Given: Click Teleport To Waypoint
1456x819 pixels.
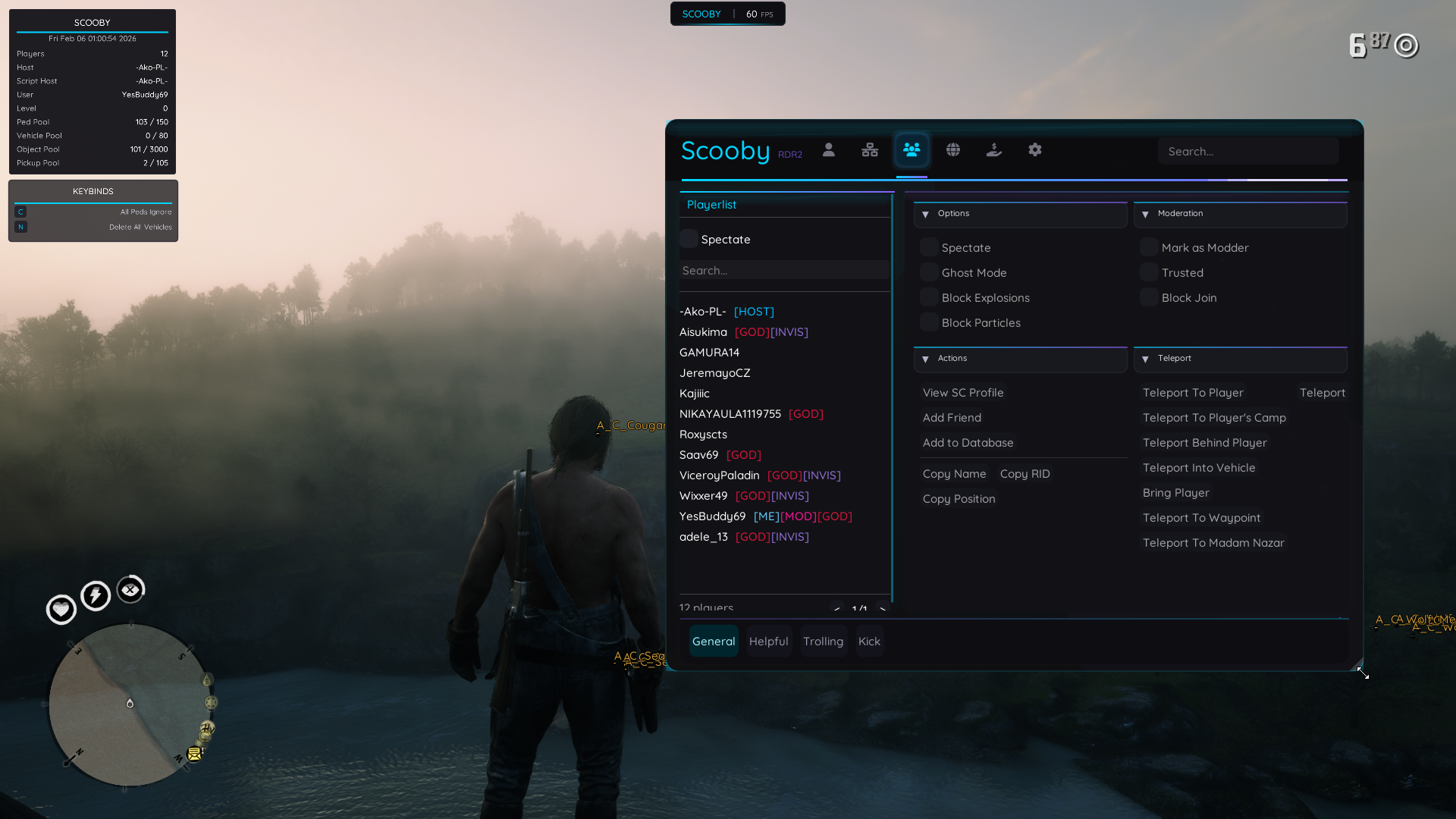Looking at the screenshot, I should coord(1201,517).
